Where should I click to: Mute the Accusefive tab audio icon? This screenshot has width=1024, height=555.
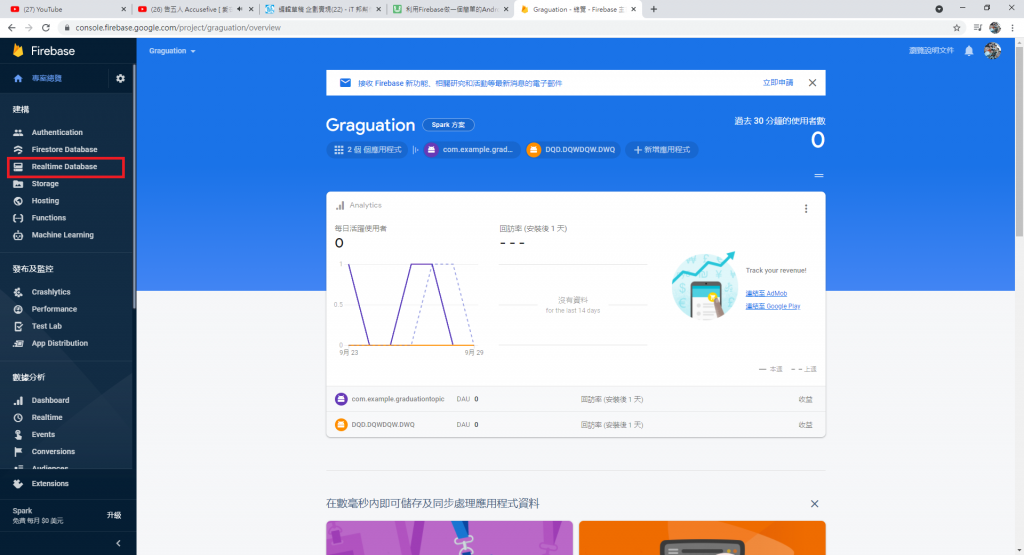pos(239,9)
